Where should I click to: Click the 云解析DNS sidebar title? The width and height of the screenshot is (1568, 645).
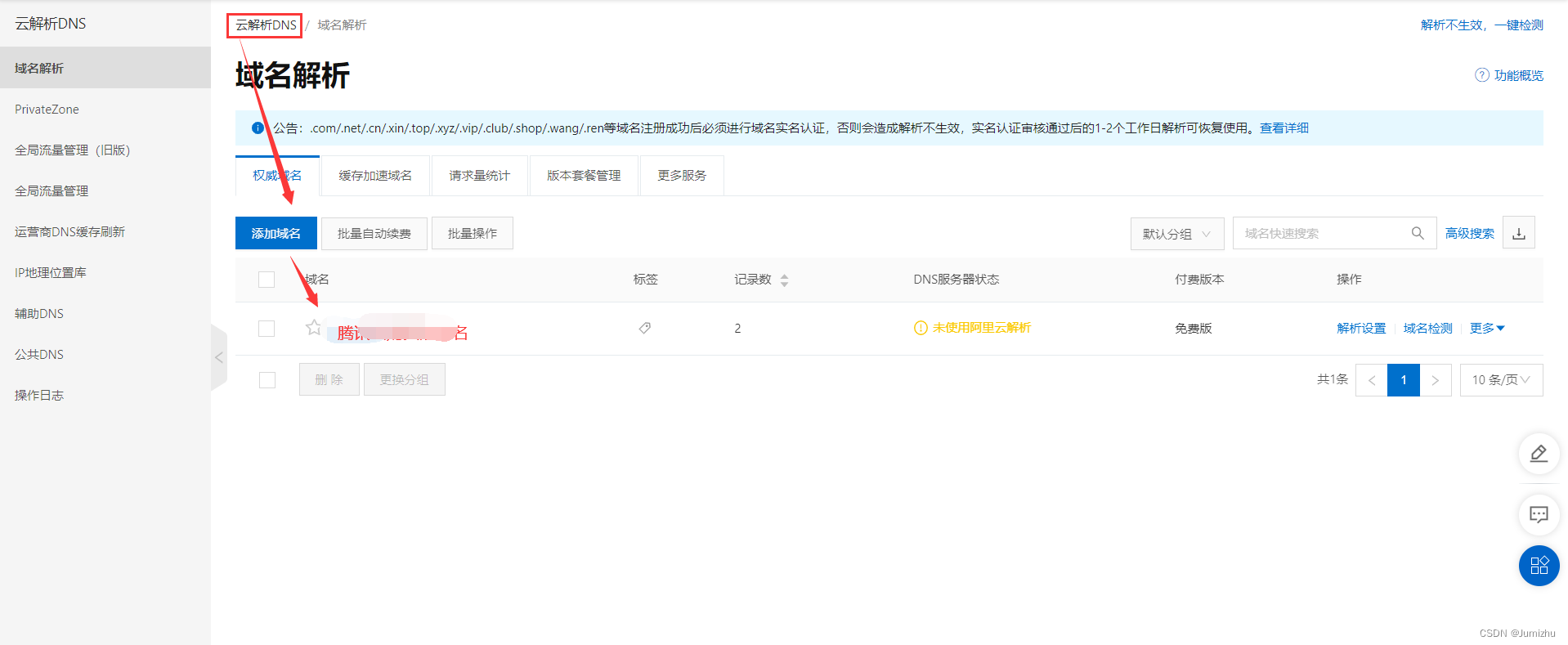pyautogui.click(x=51, y=24)
